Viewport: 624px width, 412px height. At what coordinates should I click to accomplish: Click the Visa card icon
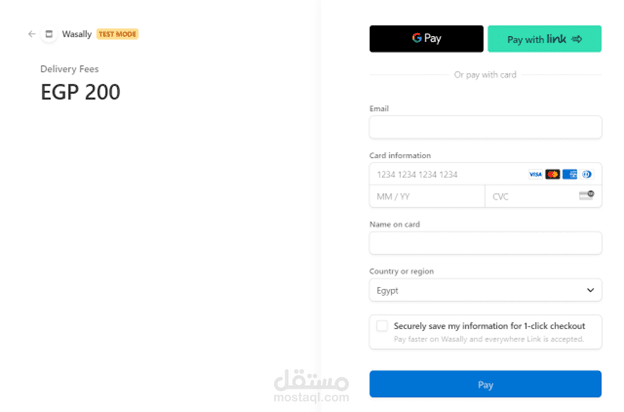[535, 174]
